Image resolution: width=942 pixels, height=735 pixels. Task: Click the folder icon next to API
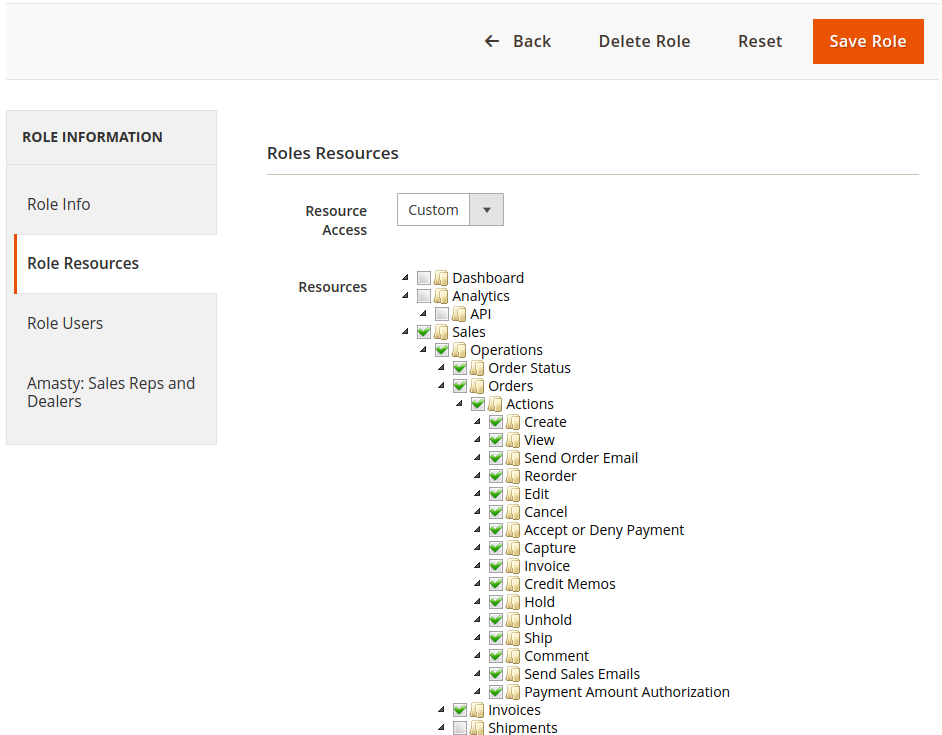point(459,314)
